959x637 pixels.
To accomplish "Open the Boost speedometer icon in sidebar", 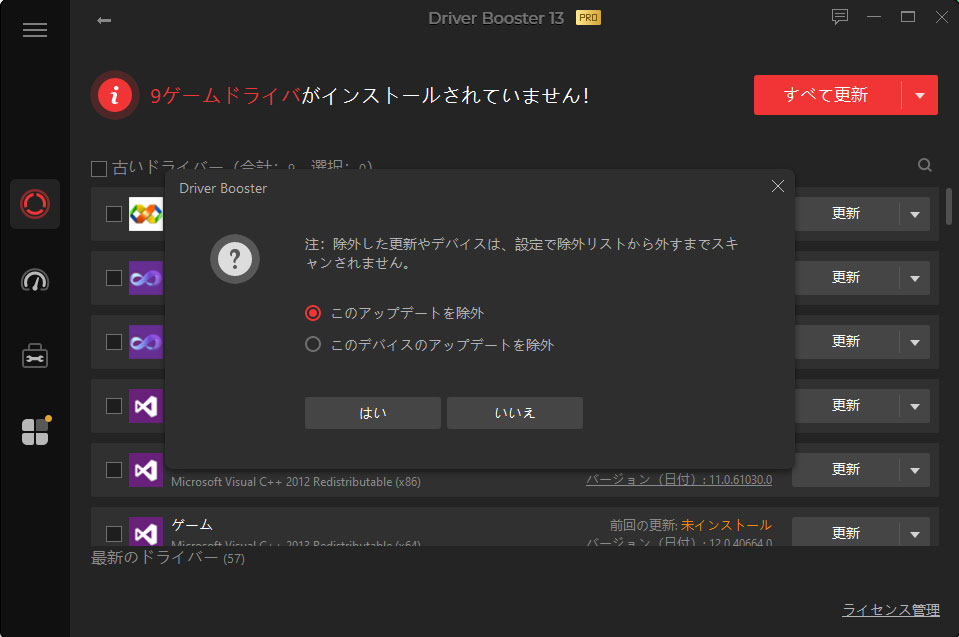I will [35, 280].
